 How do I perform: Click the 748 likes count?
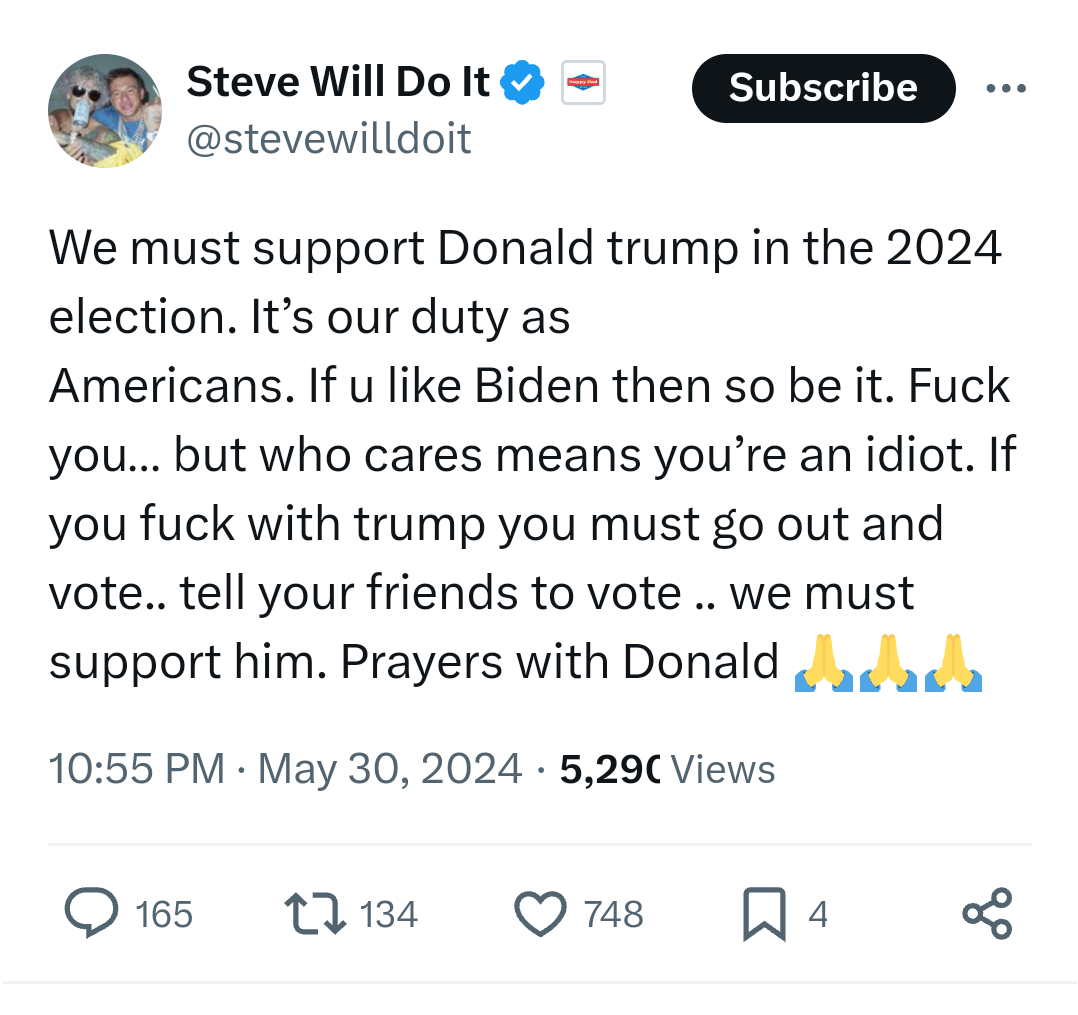click(614, 914)
